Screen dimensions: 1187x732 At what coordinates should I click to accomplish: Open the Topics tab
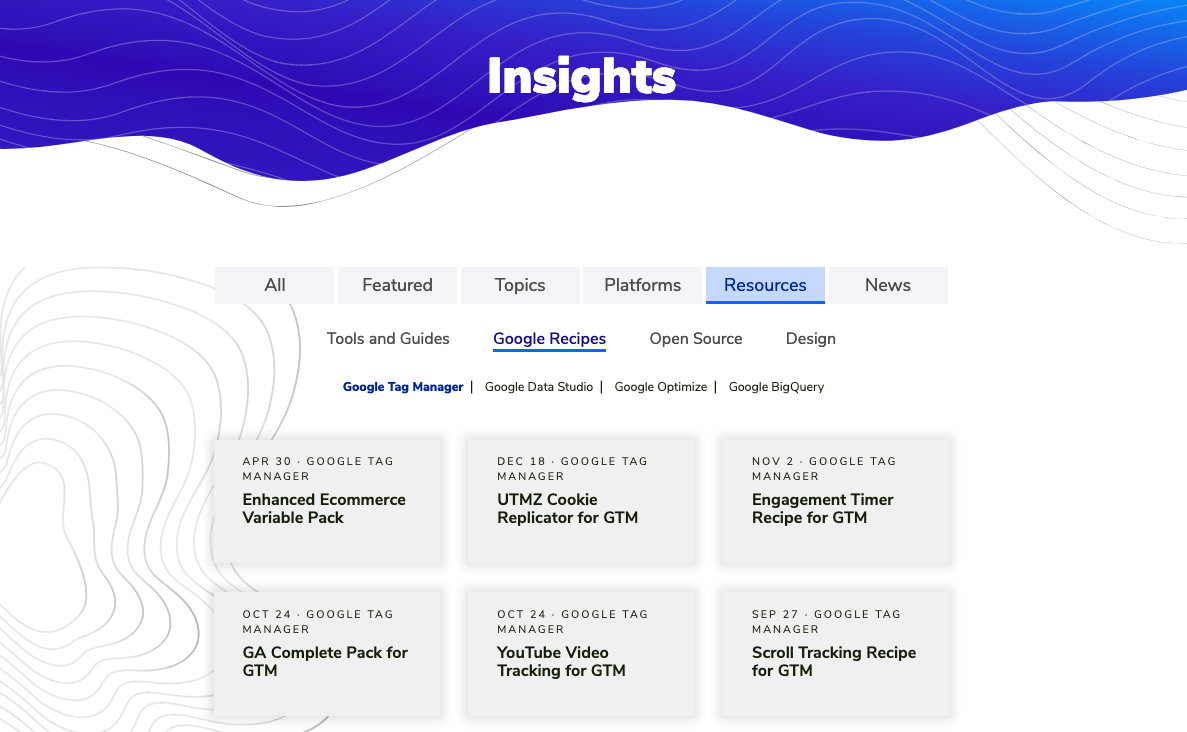click(x=520, y=285)
